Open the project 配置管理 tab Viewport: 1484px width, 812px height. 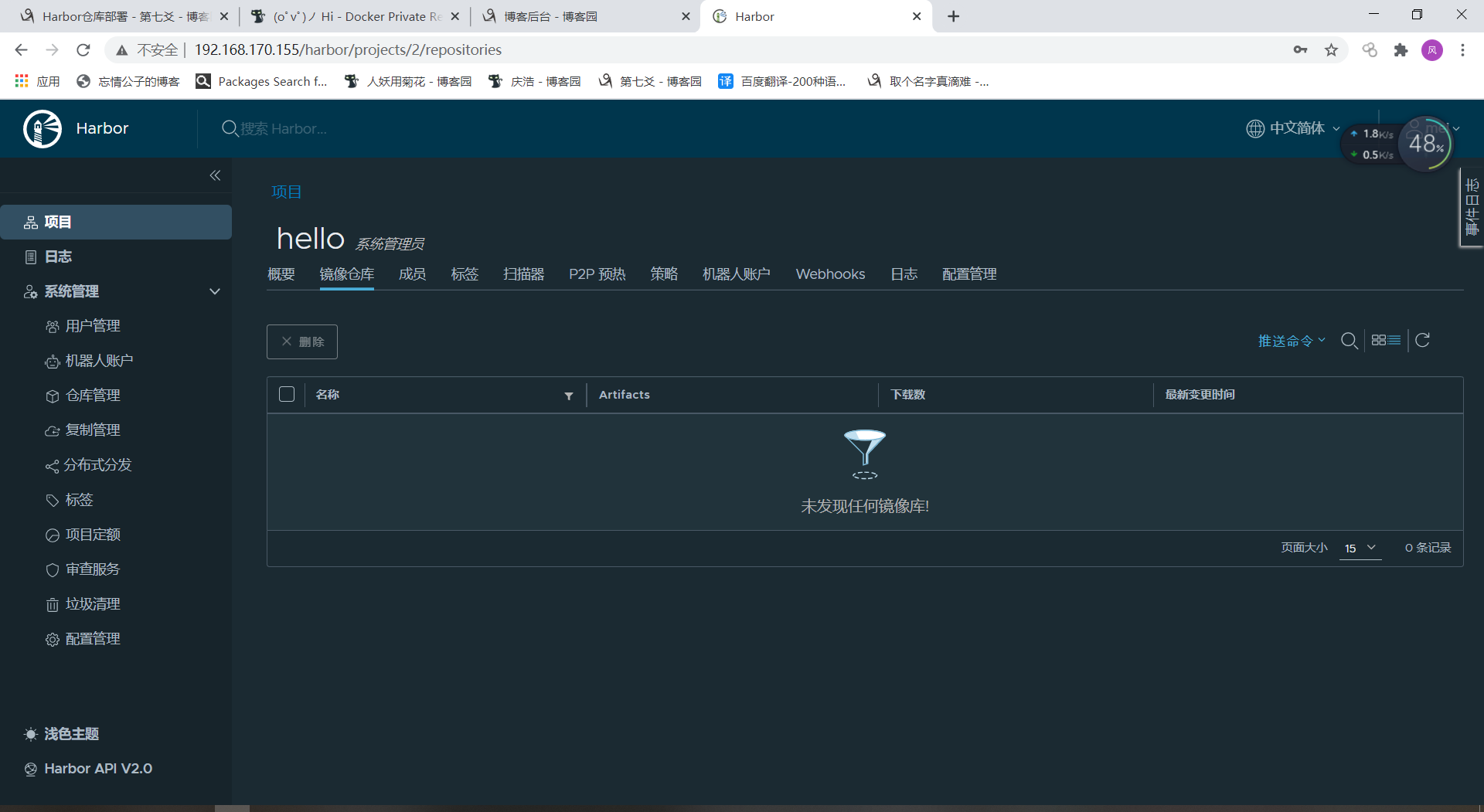969,274
